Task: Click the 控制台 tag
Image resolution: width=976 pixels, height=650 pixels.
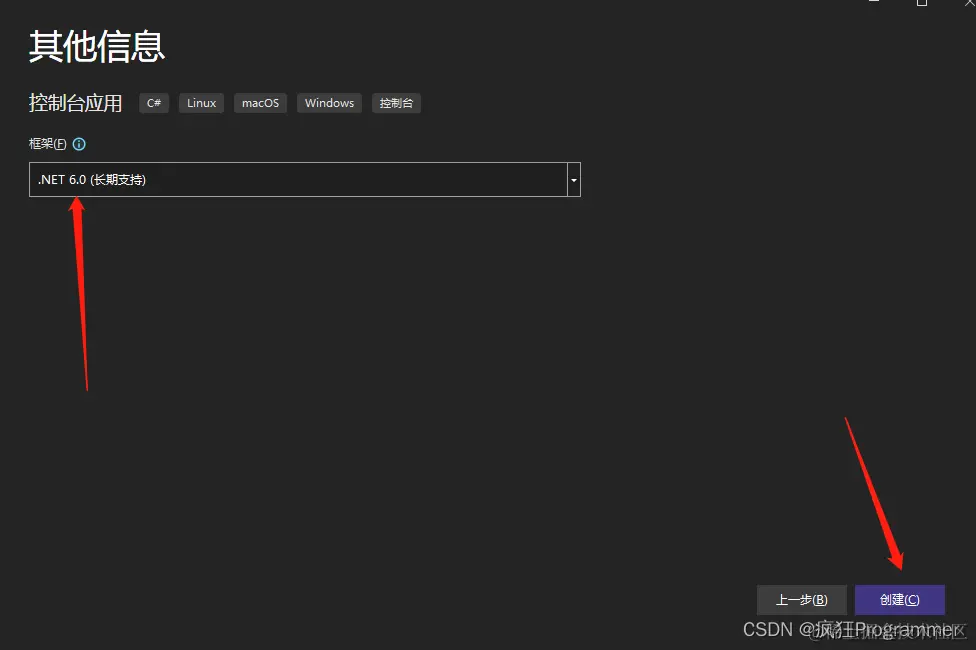Action: [x=396, y=103]
